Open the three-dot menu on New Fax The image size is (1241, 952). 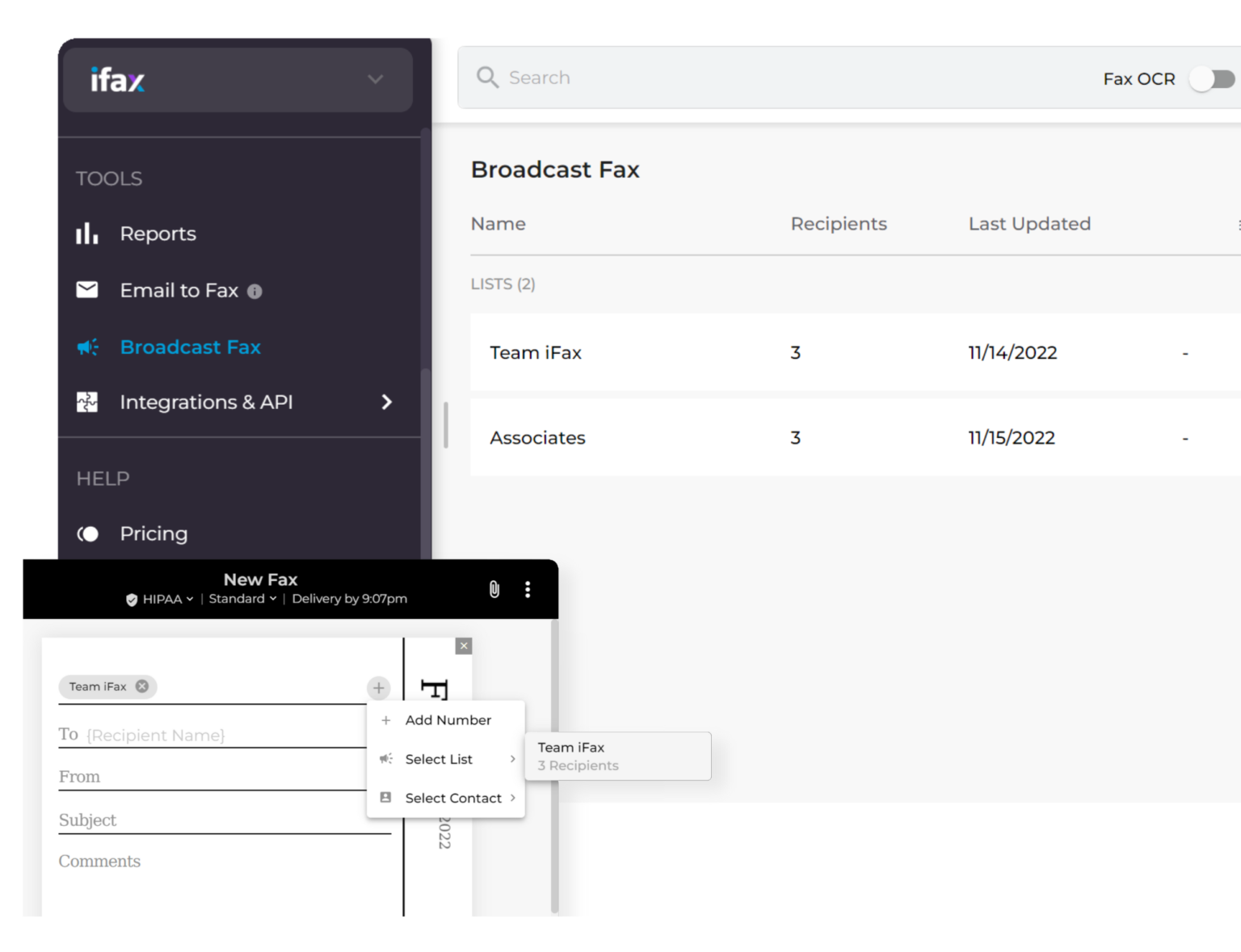528,589
